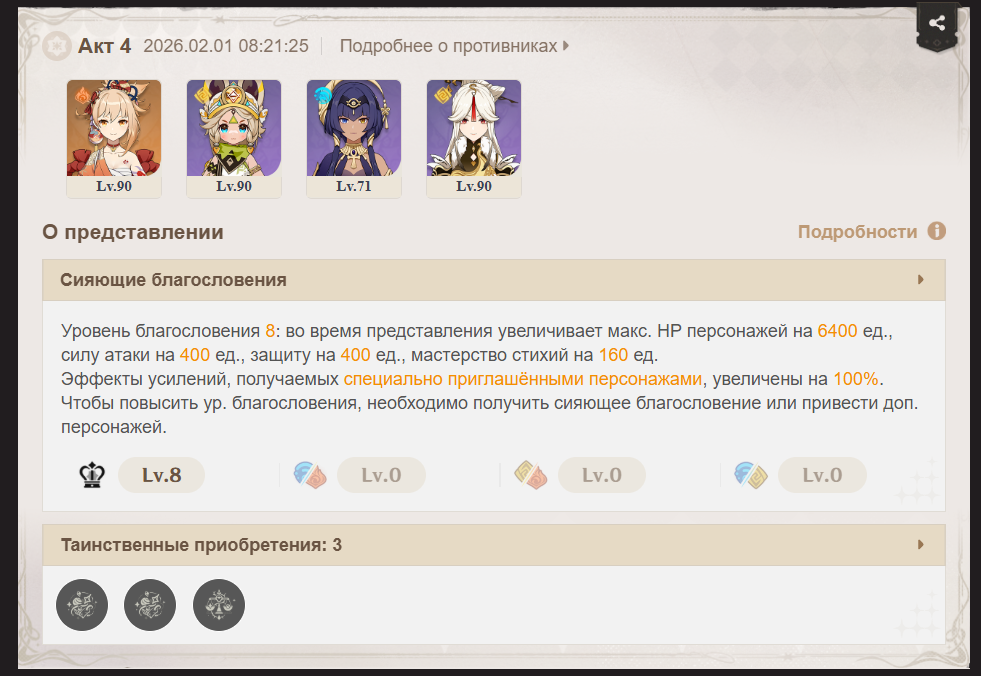Select the Ningguang character portrait Lv.90

click(474, 139)
